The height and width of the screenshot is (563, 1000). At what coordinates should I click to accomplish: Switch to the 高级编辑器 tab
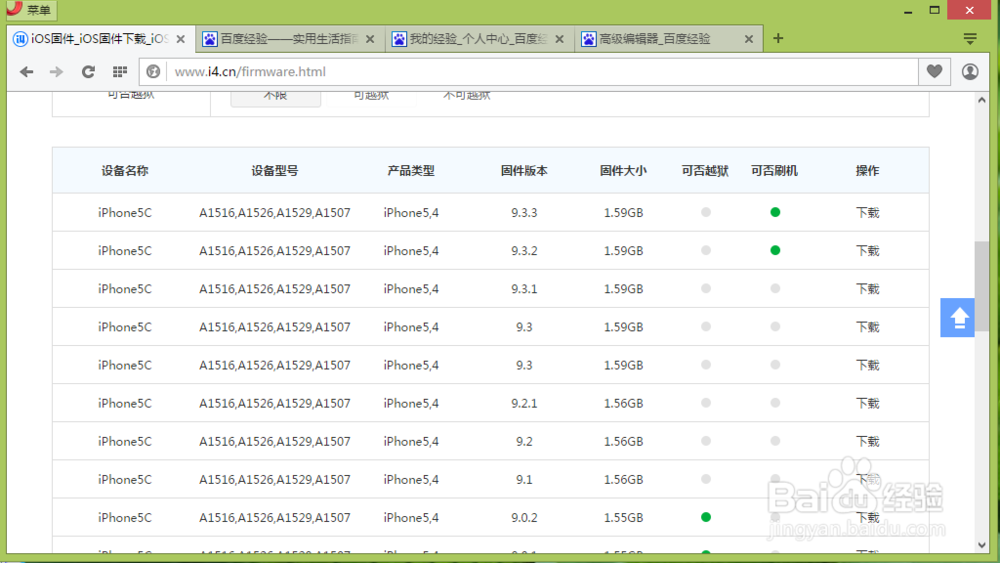(x=669, y=39)
